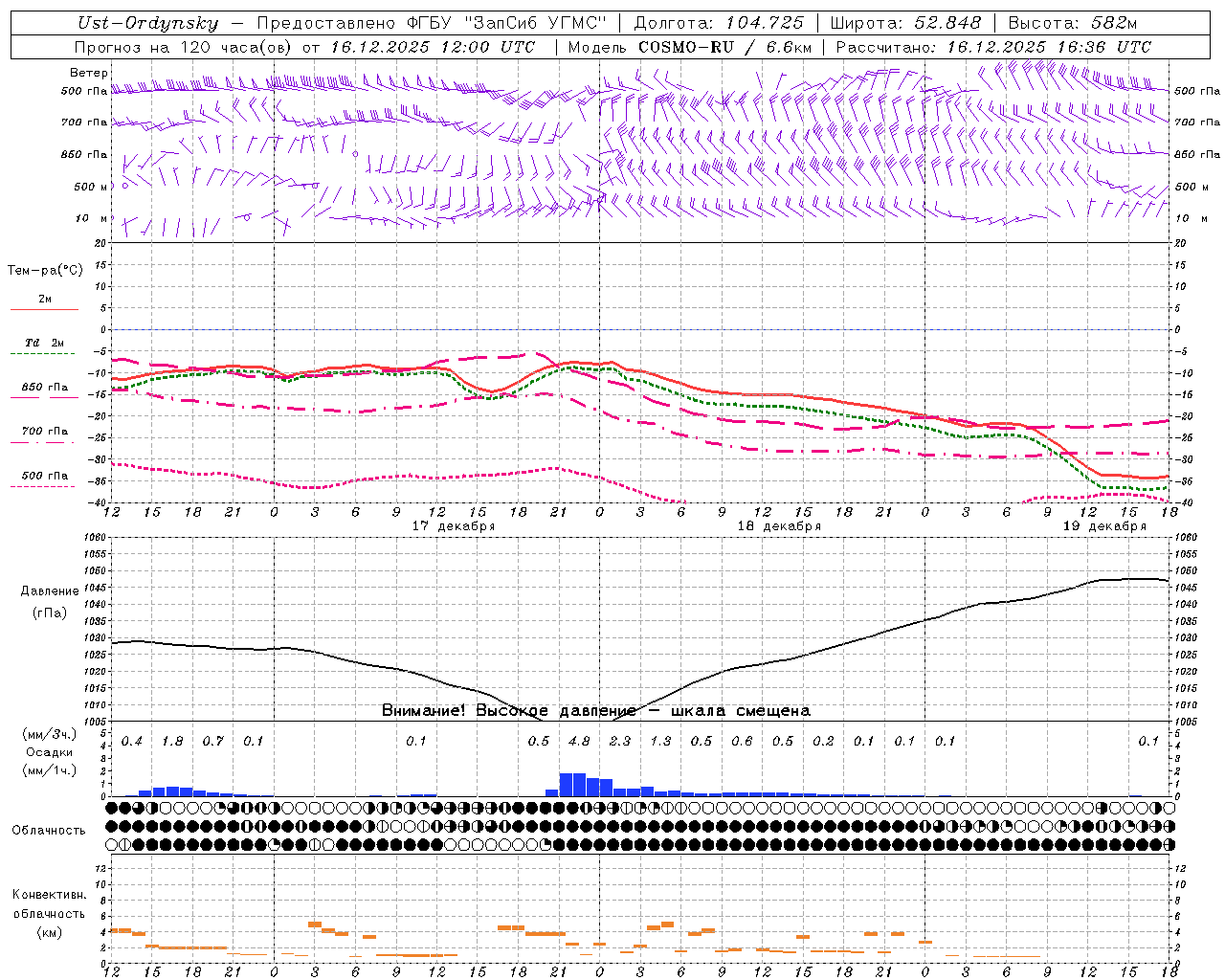Click the 'Облачность' cloudiness label
1225x980 pixels.
click(49, 831)
